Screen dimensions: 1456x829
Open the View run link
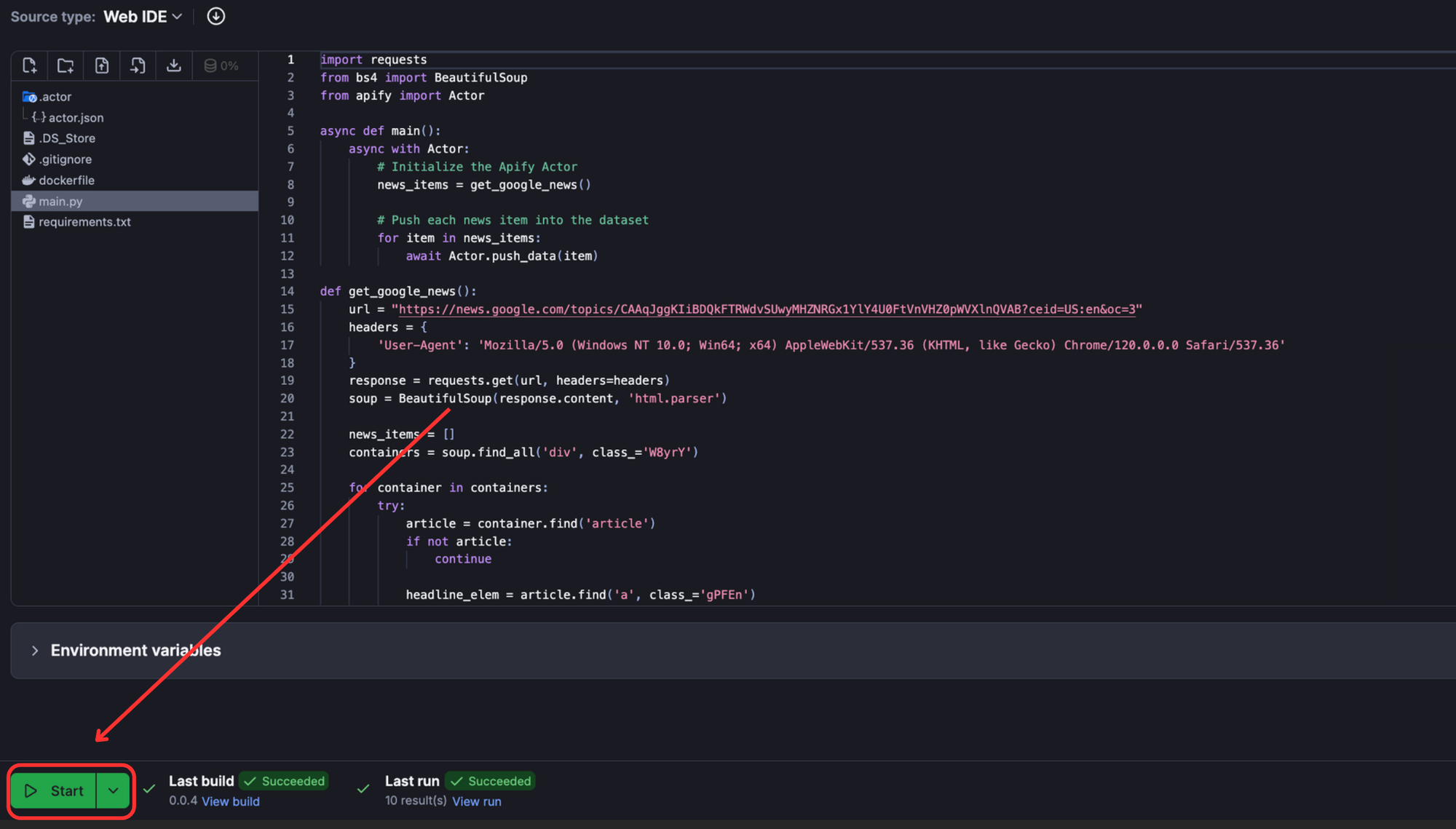[477, 801]
